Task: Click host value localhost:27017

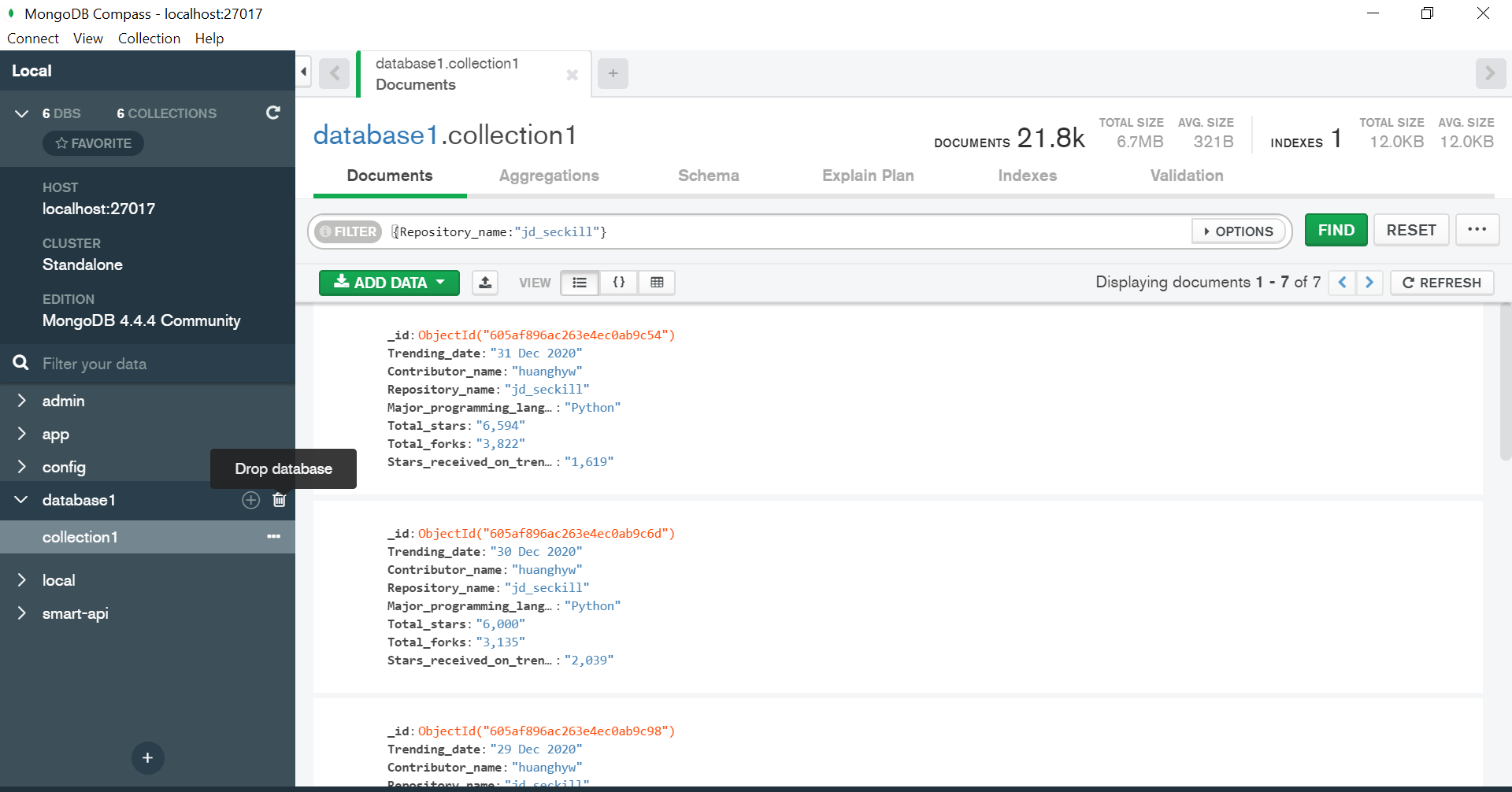Action: (98, 209)
